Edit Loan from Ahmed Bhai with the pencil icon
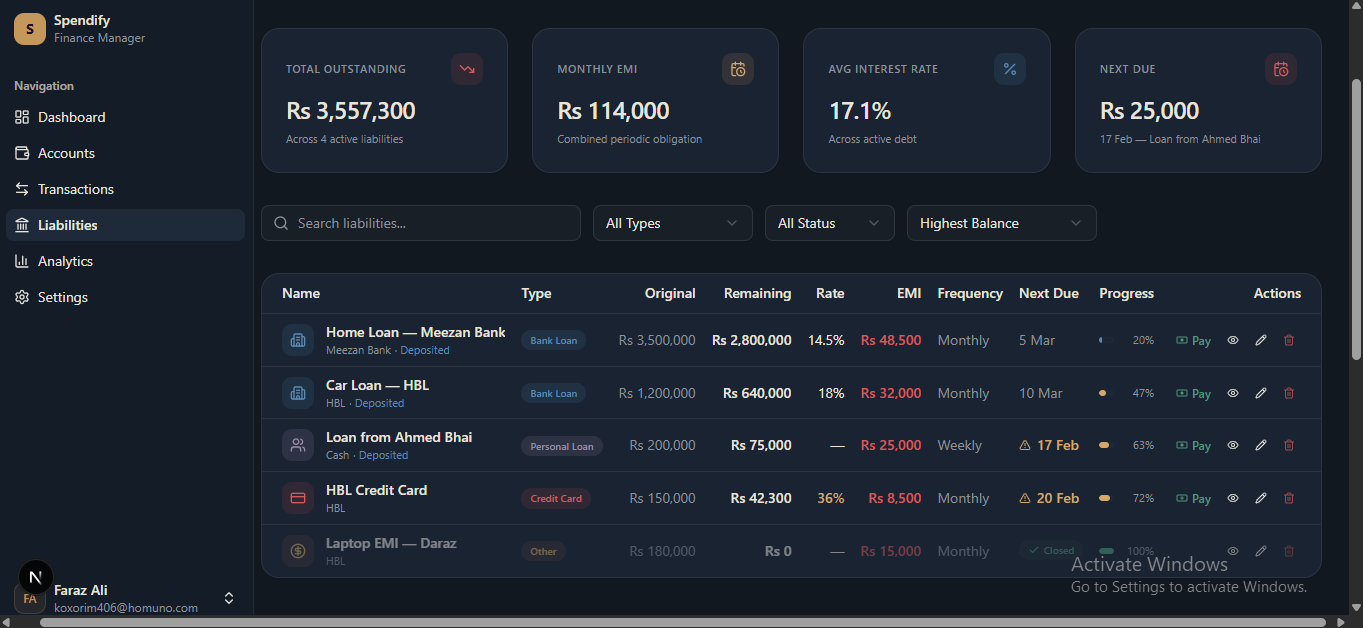This screenshot has height=628, width=1363. [1260, 445]
